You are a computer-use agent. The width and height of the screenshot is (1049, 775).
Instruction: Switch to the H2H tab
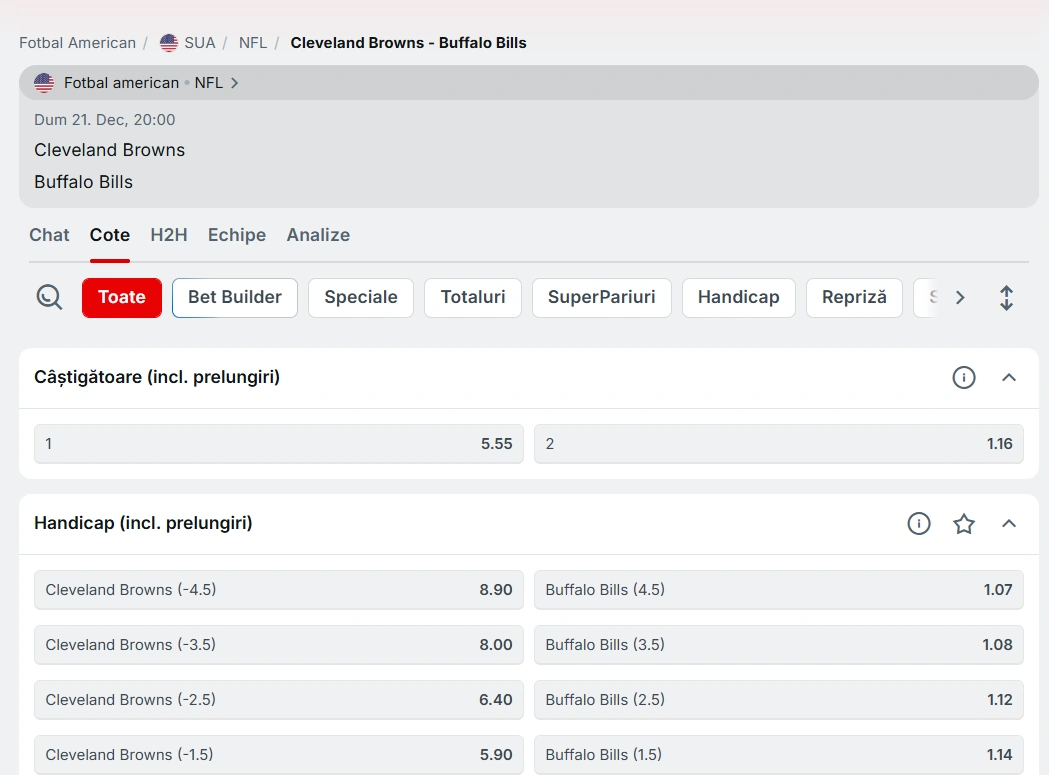(168, 235)
